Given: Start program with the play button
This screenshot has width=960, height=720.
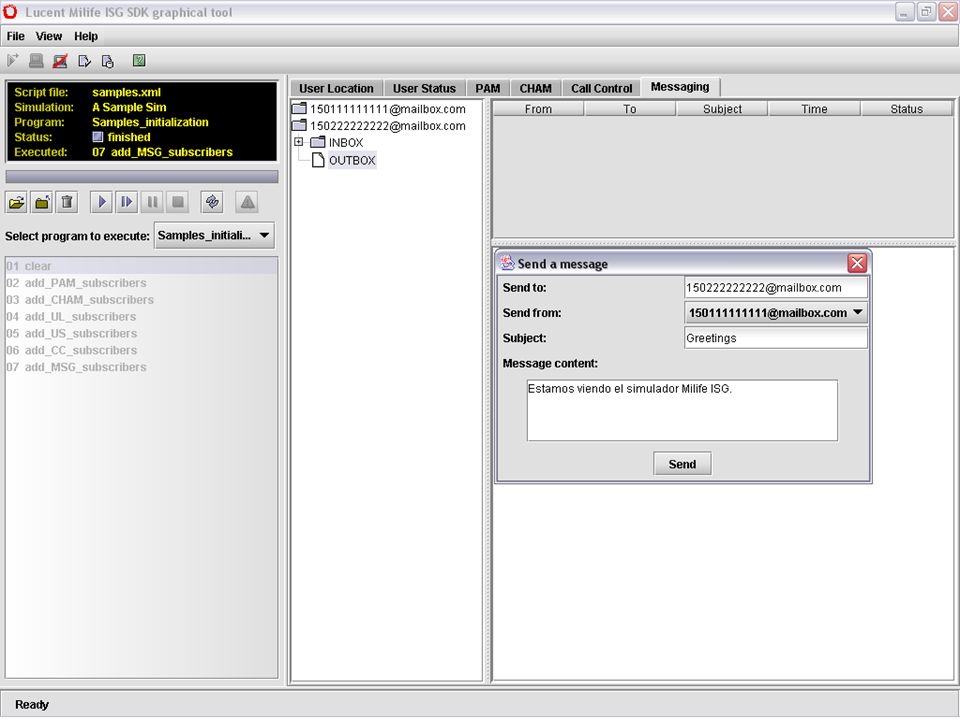Looking at the screenshot, I should [102, 202].
